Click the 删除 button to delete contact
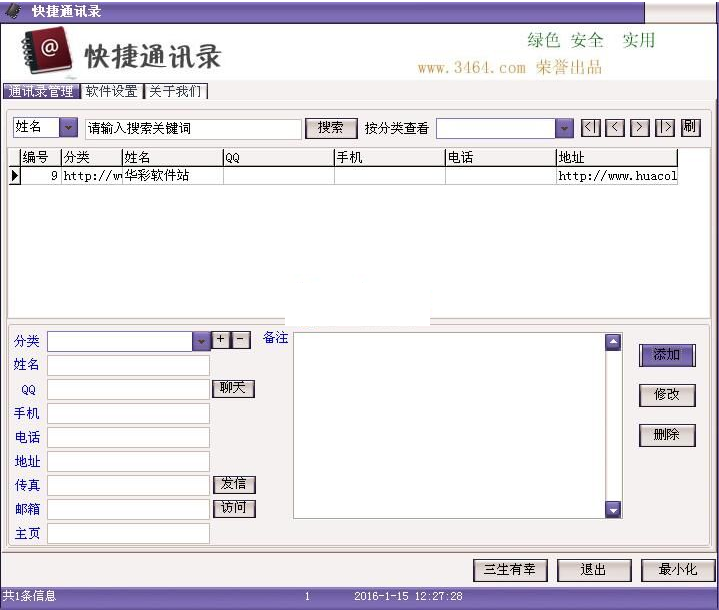 666,435
